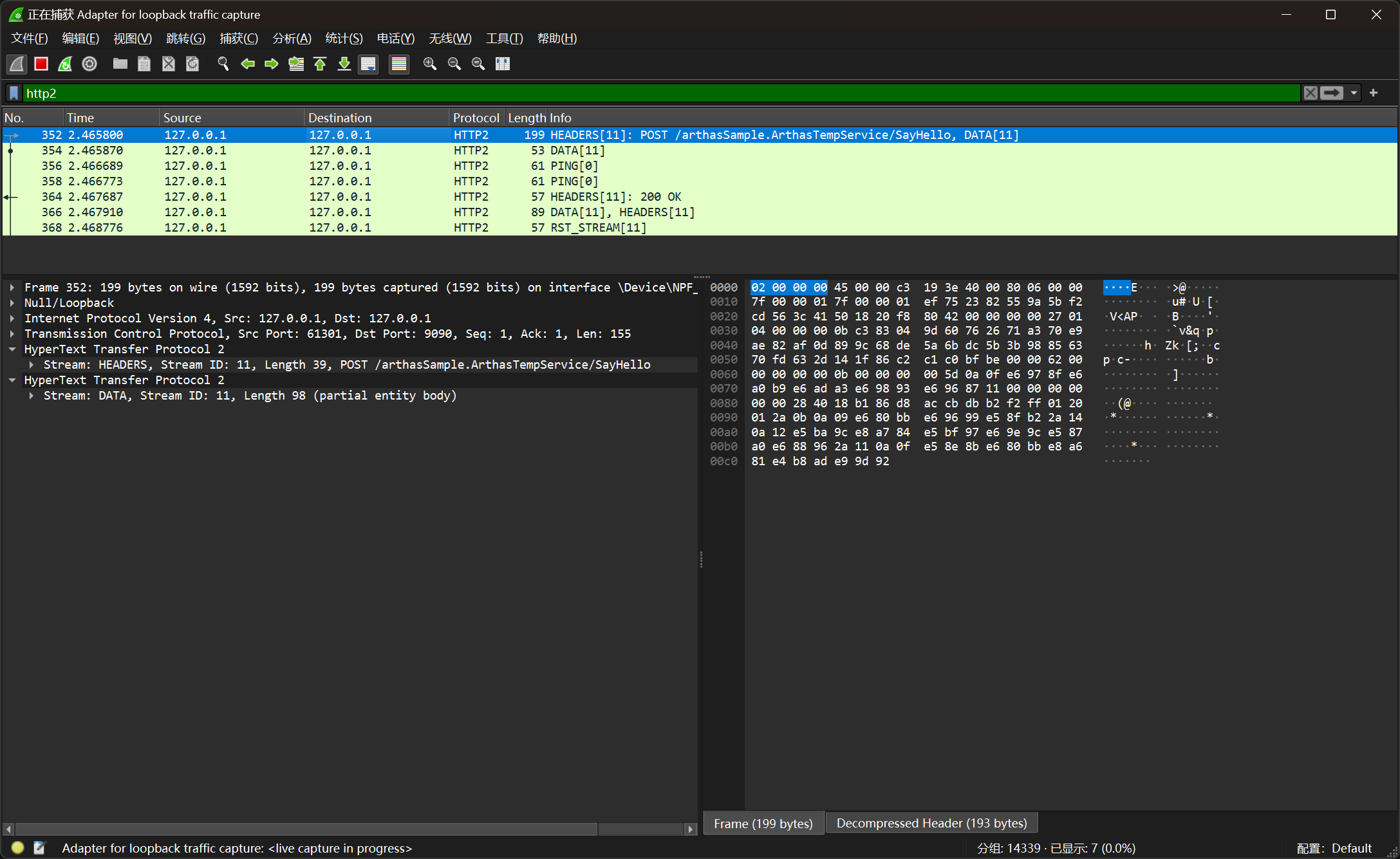Jump to the last packet
1400x859 pixels.
pos(344,64)
